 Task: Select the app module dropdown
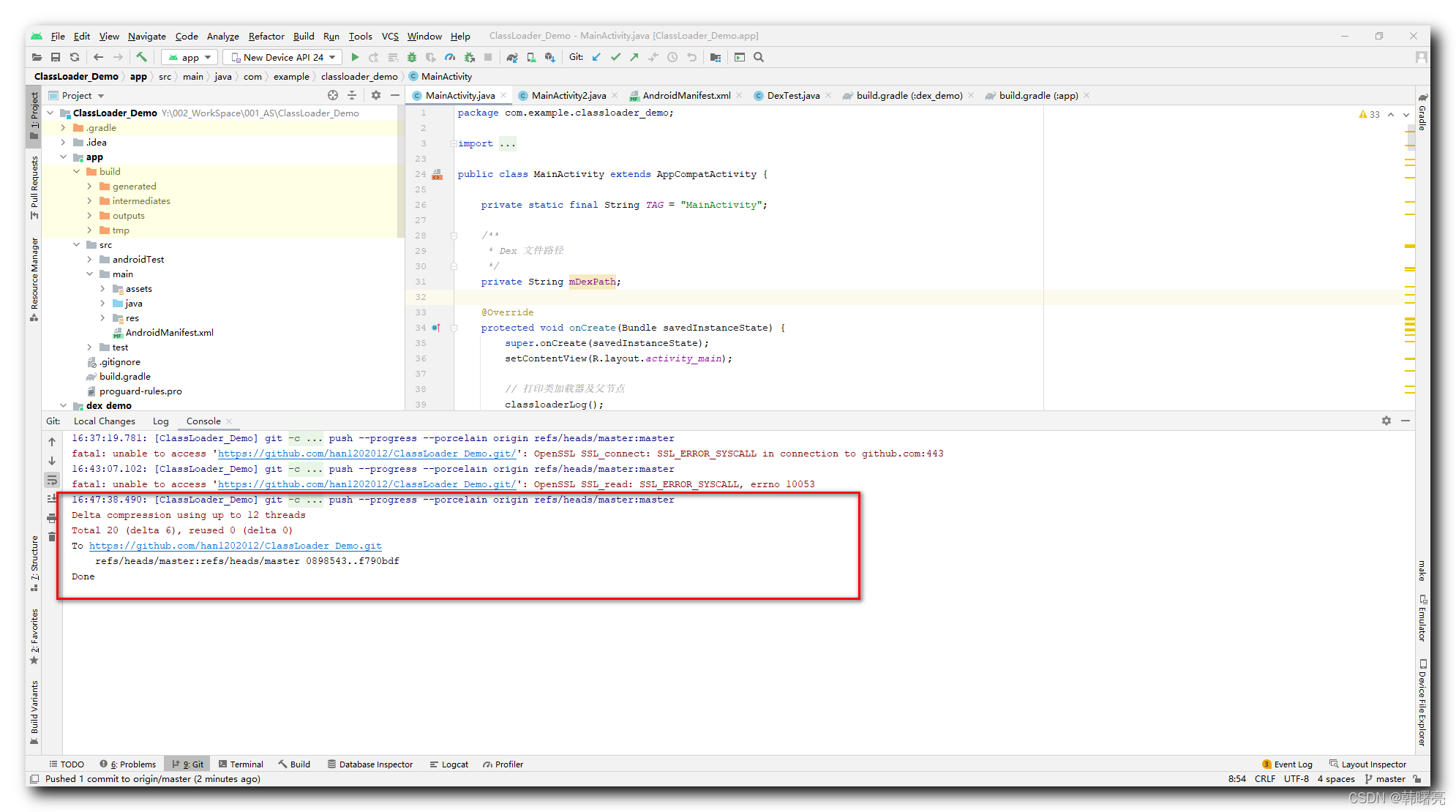click(x=189, y=57)
